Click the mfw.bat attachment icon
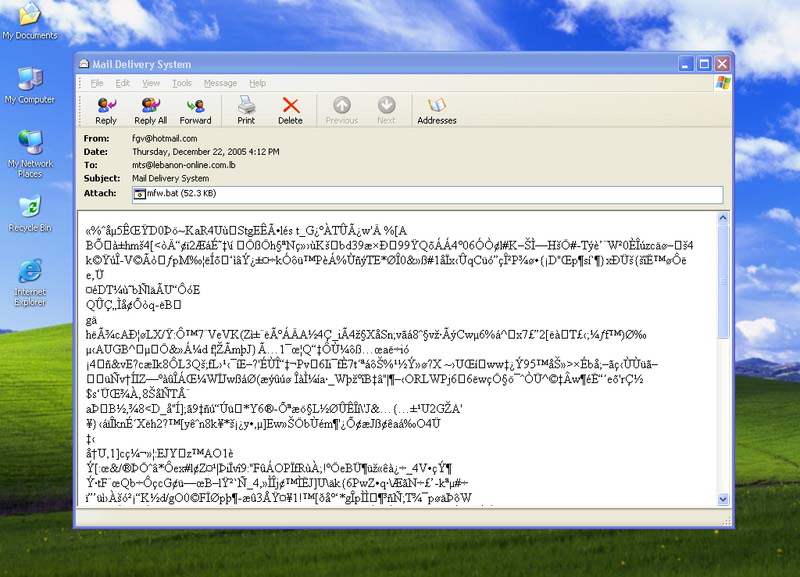This screenshot has height=577, width=800. [139, 194]
